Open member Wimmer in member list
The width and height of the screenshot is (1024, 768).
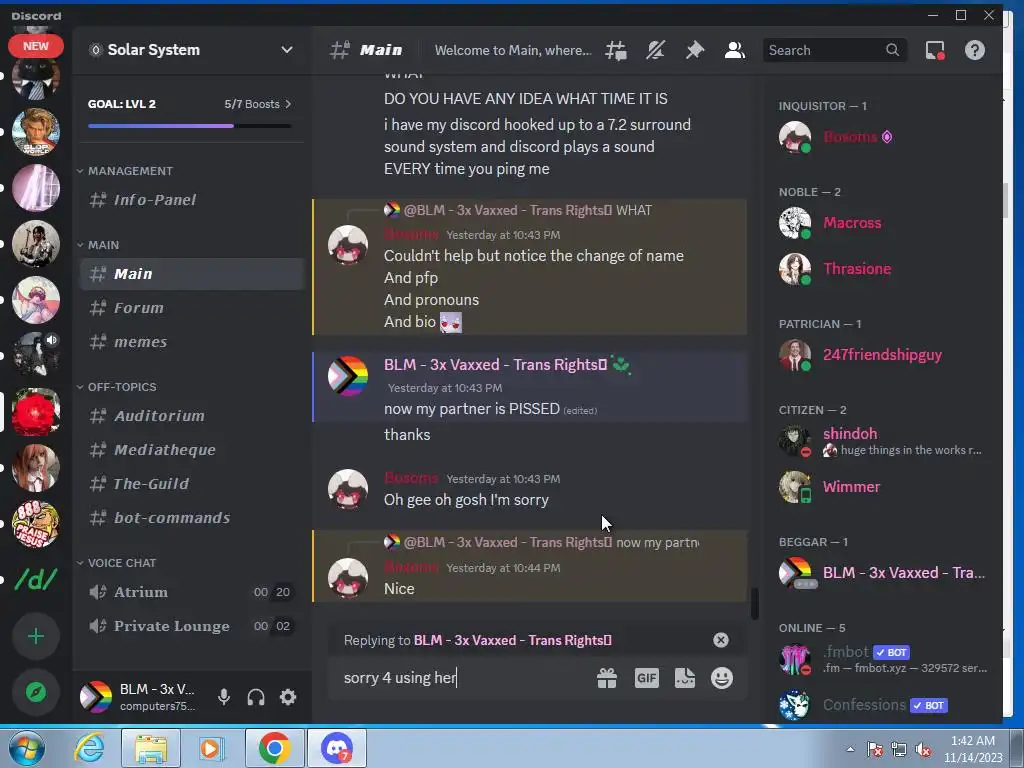(x=883, y=487)
